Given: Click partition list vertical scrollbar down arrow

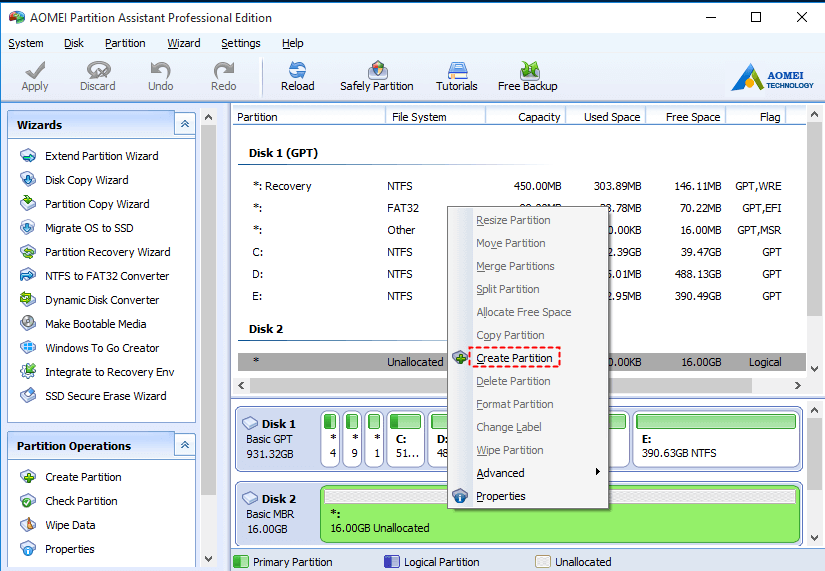Looking at the screenshot, I should tap(814, 369).
